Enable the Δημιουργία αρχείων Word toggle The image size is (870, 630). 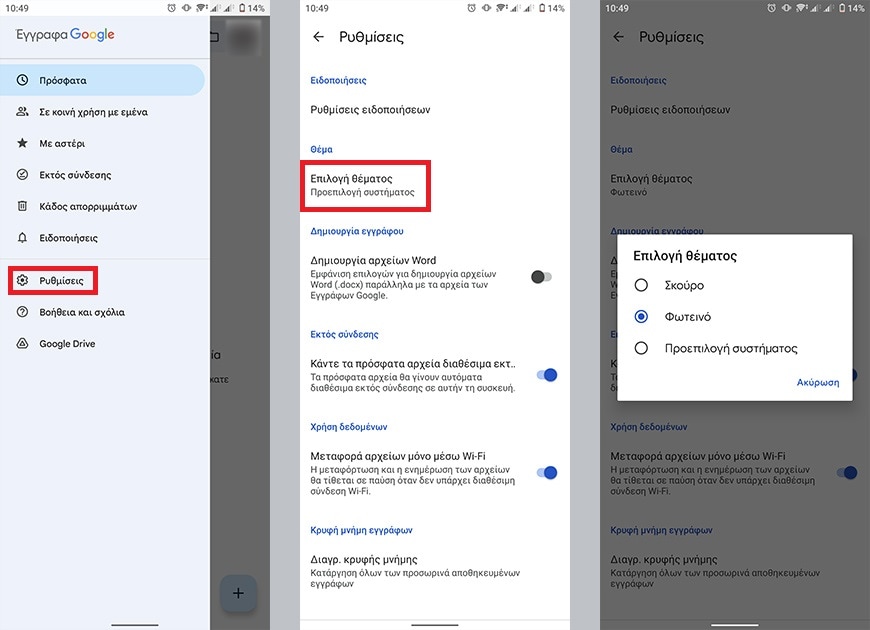541,276
